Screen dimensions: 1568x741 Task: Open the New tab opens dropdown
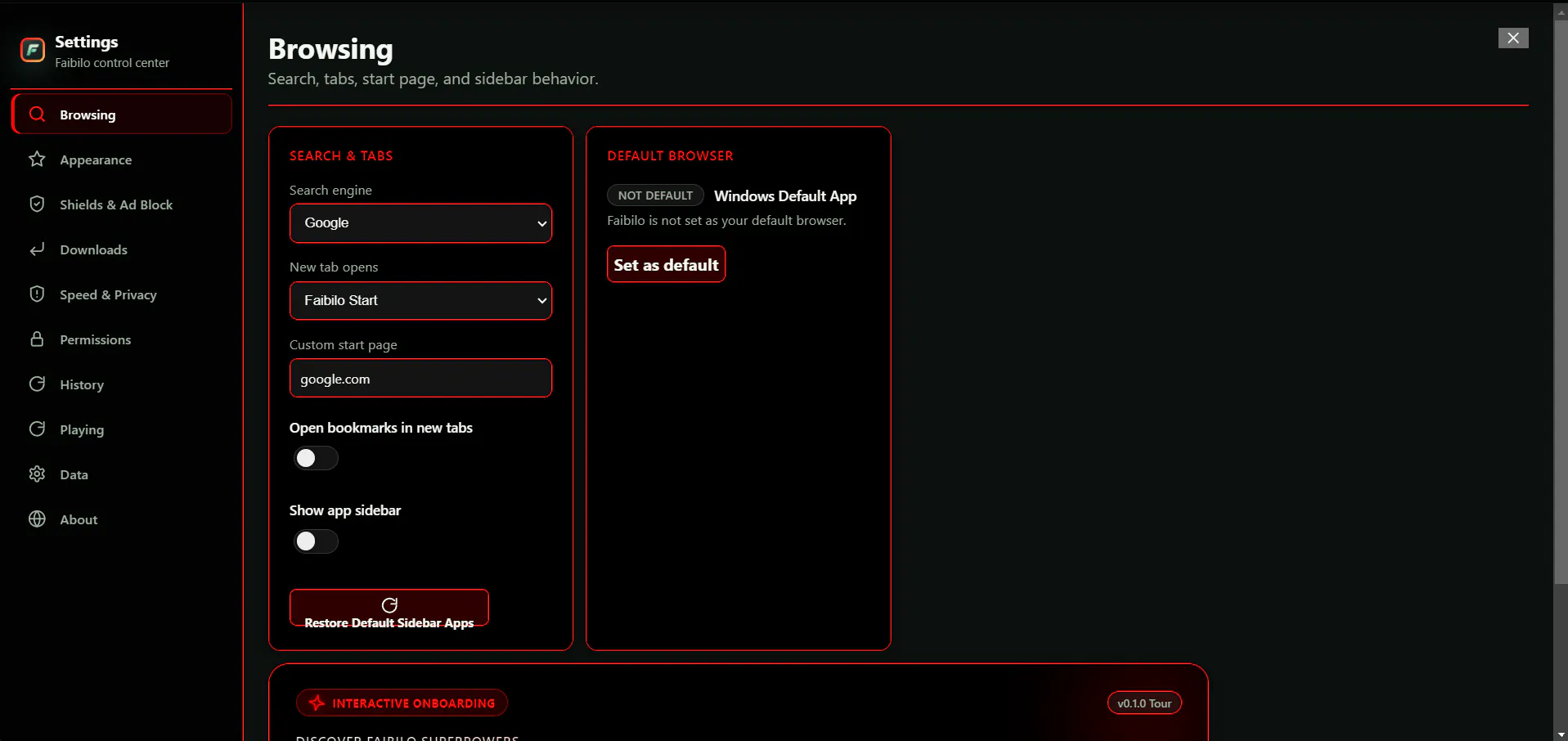click(x=420, y=301)
